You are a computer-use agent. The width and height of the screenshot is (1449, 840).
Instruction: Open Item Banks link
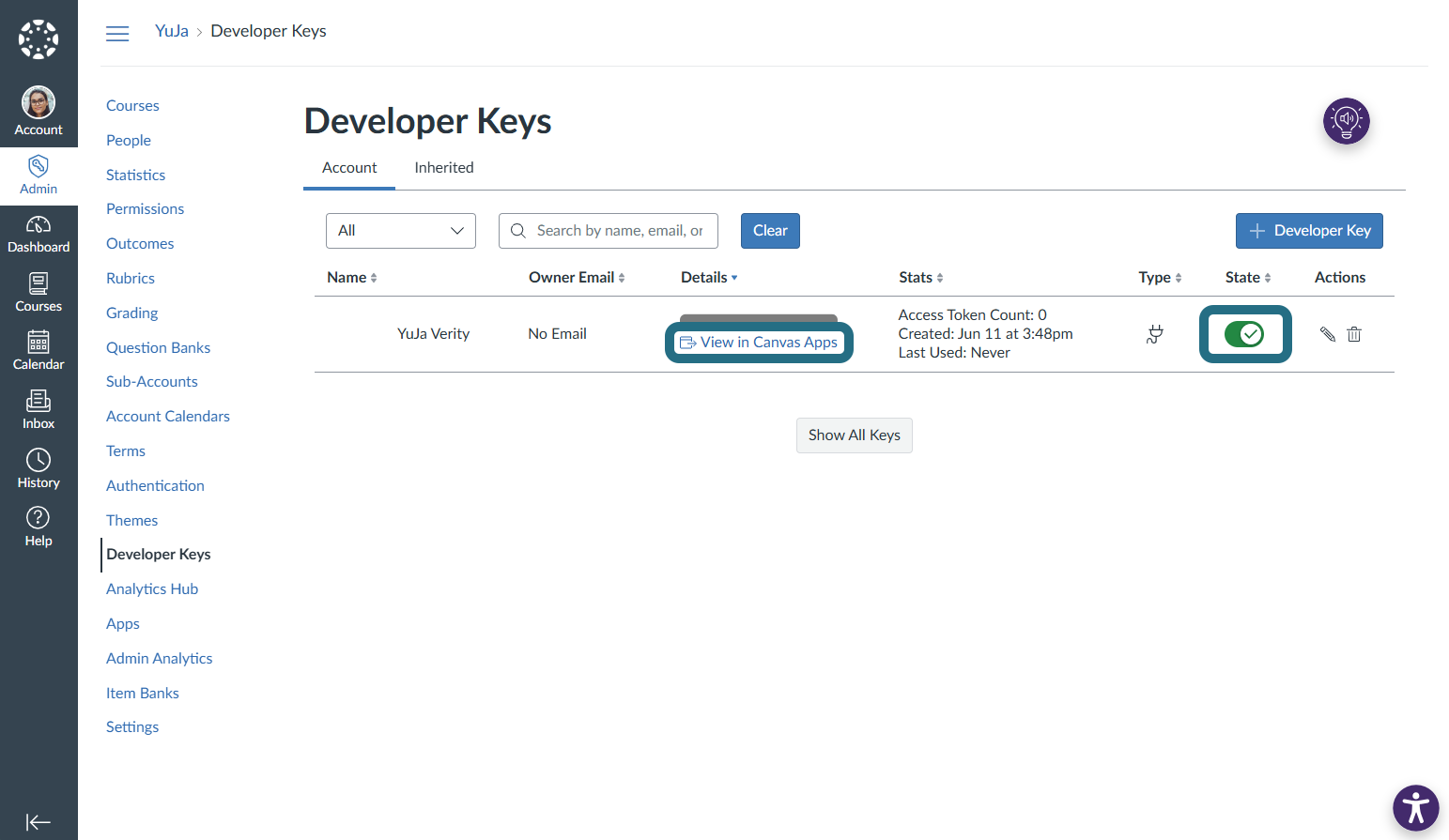pyautogui.click(x=143, y=694)
